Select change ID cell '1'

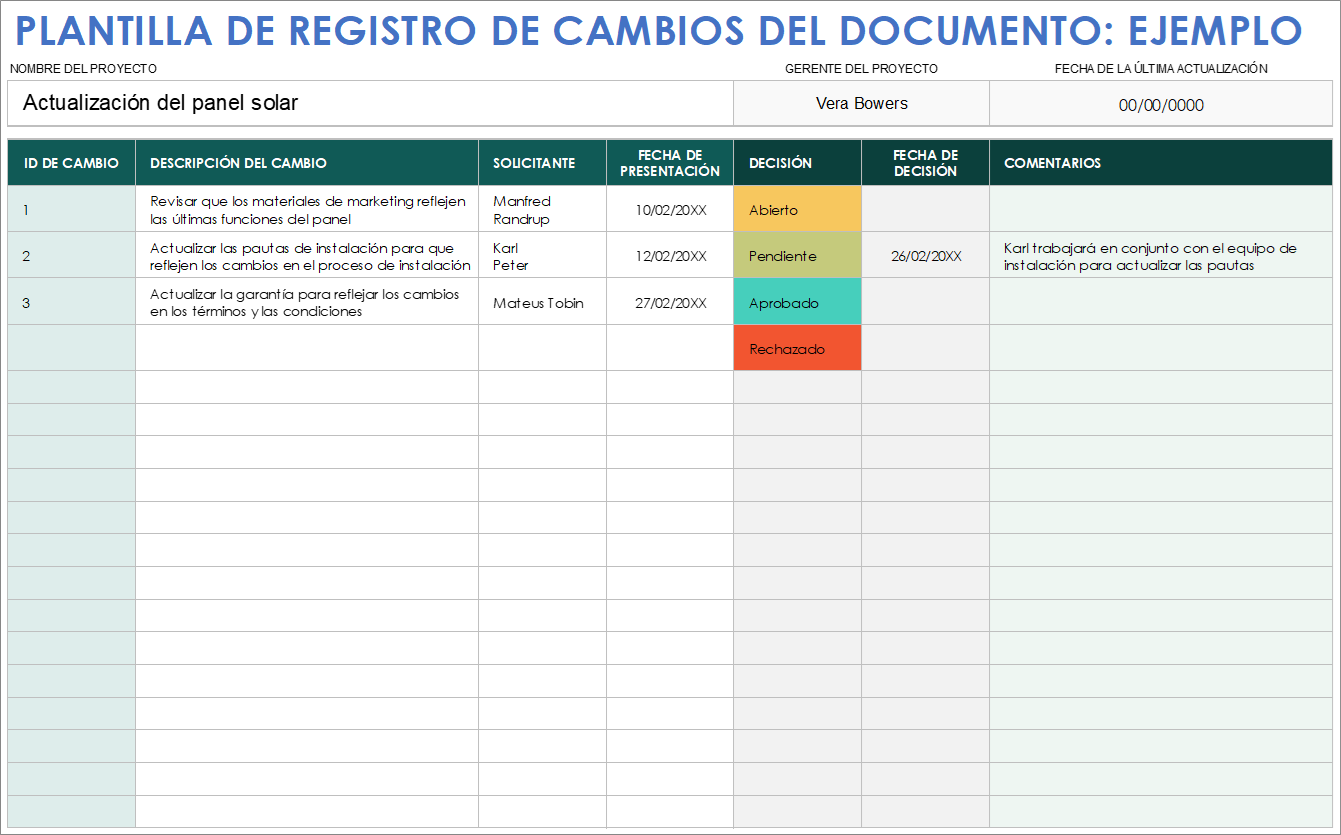[x=72, y=209]
